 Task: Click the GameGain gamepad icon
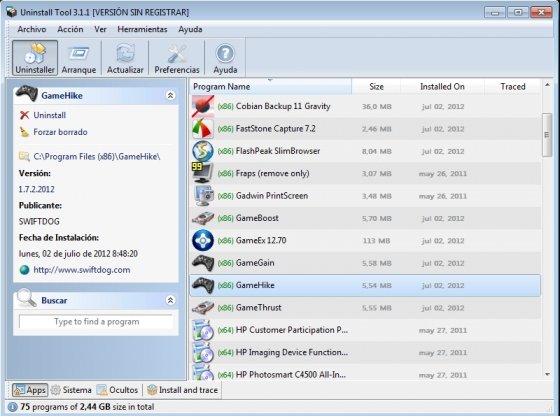(x=203, y=263)
